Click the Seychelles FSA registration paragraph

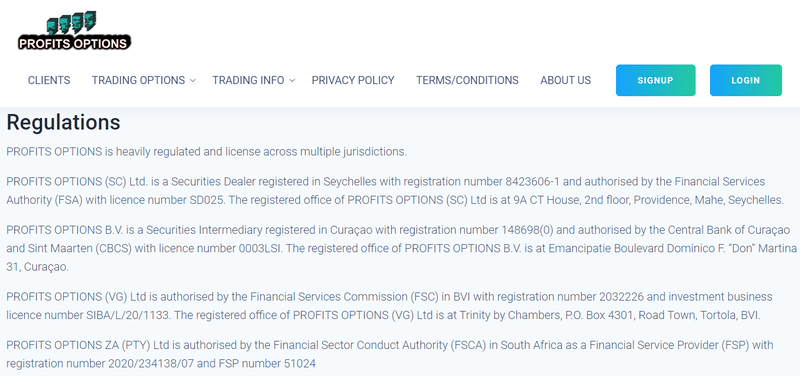[395, 191]
